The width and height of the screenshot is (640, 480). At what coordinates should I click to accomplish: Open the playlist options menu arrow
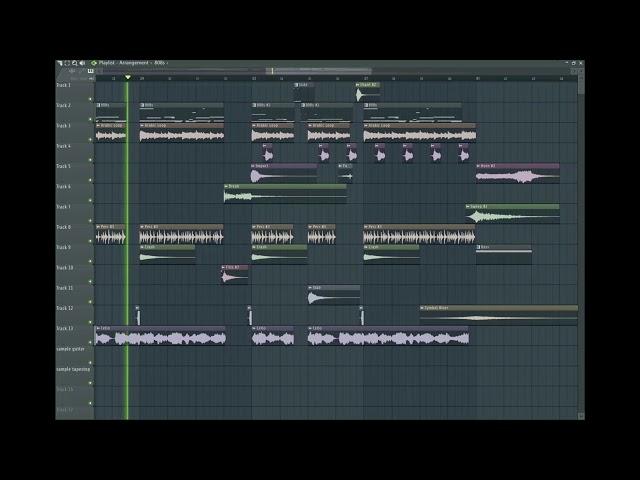(60, 63)
